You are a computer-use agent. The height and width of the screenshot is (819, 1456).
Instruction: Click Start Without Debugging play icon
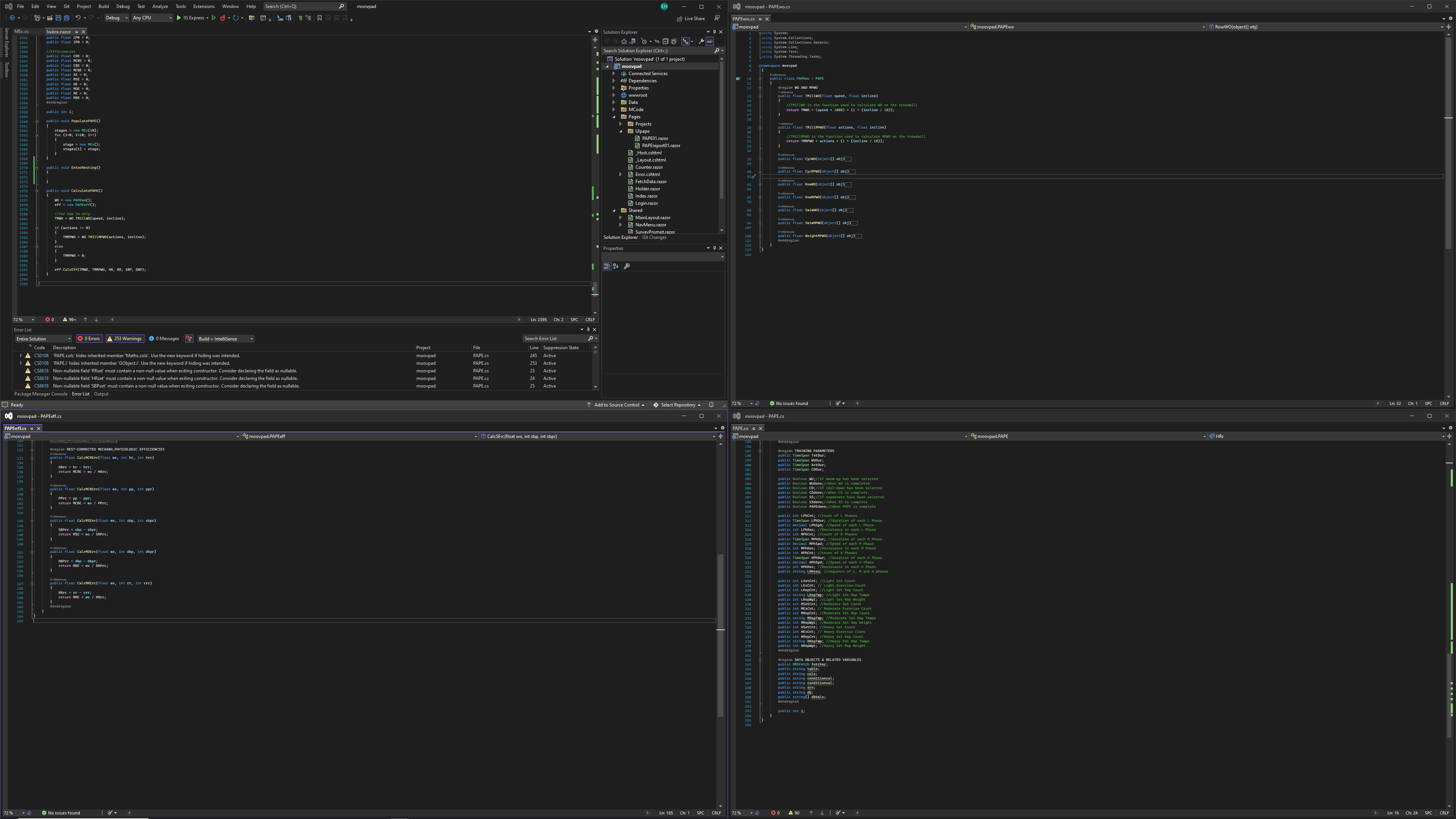click(213, 18)
